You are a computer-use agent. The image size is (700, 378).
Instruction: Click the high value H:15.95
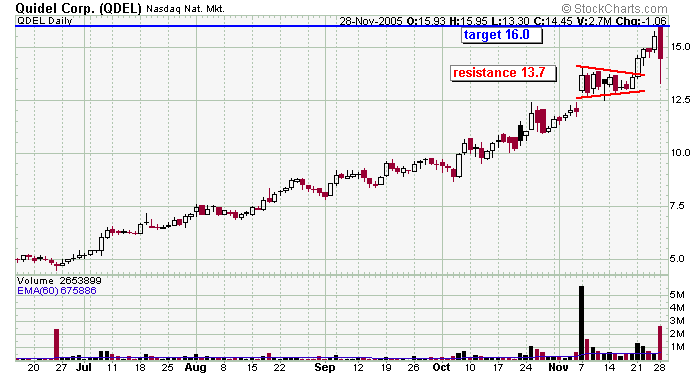click(x=469, y=21)
